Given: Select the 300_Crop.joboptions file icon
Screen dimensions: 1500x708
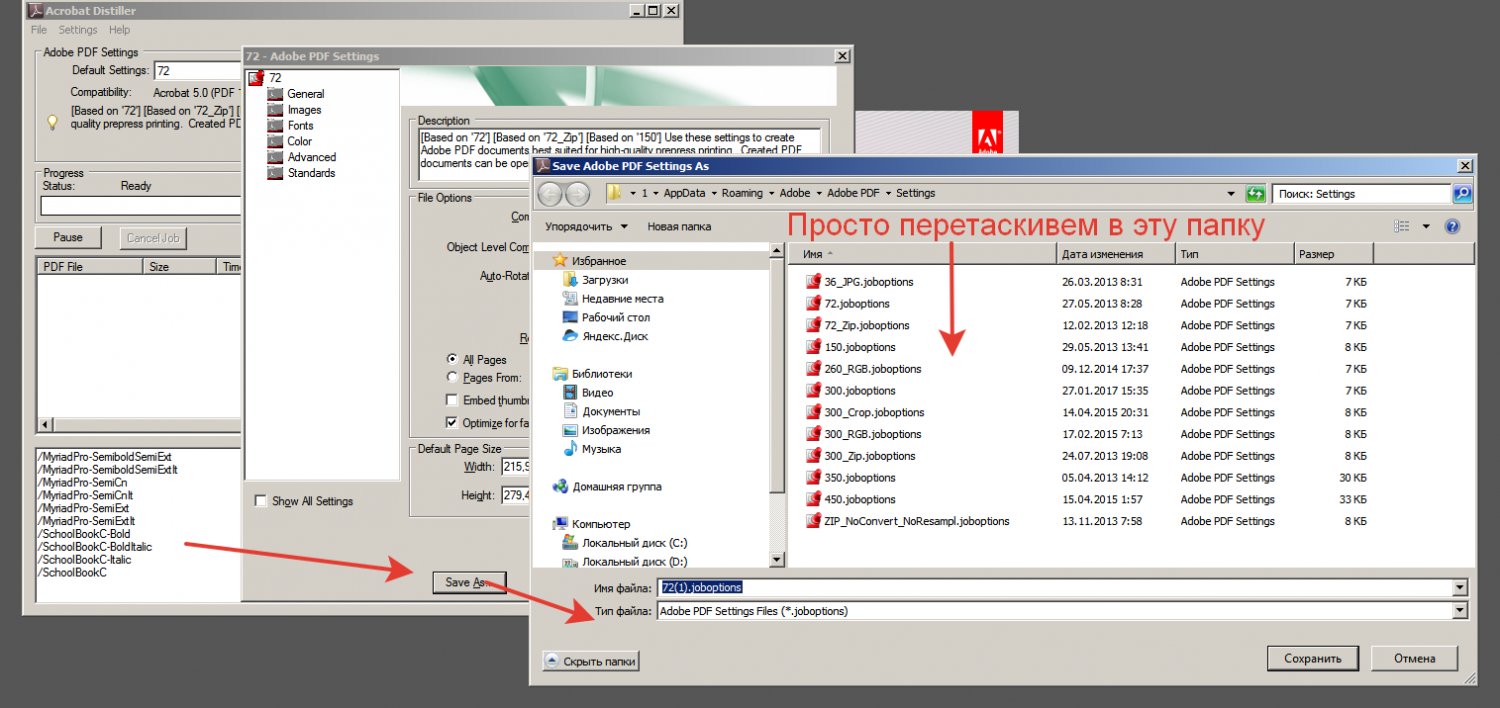Looking at the screenshot, I should tap(813, 412).
